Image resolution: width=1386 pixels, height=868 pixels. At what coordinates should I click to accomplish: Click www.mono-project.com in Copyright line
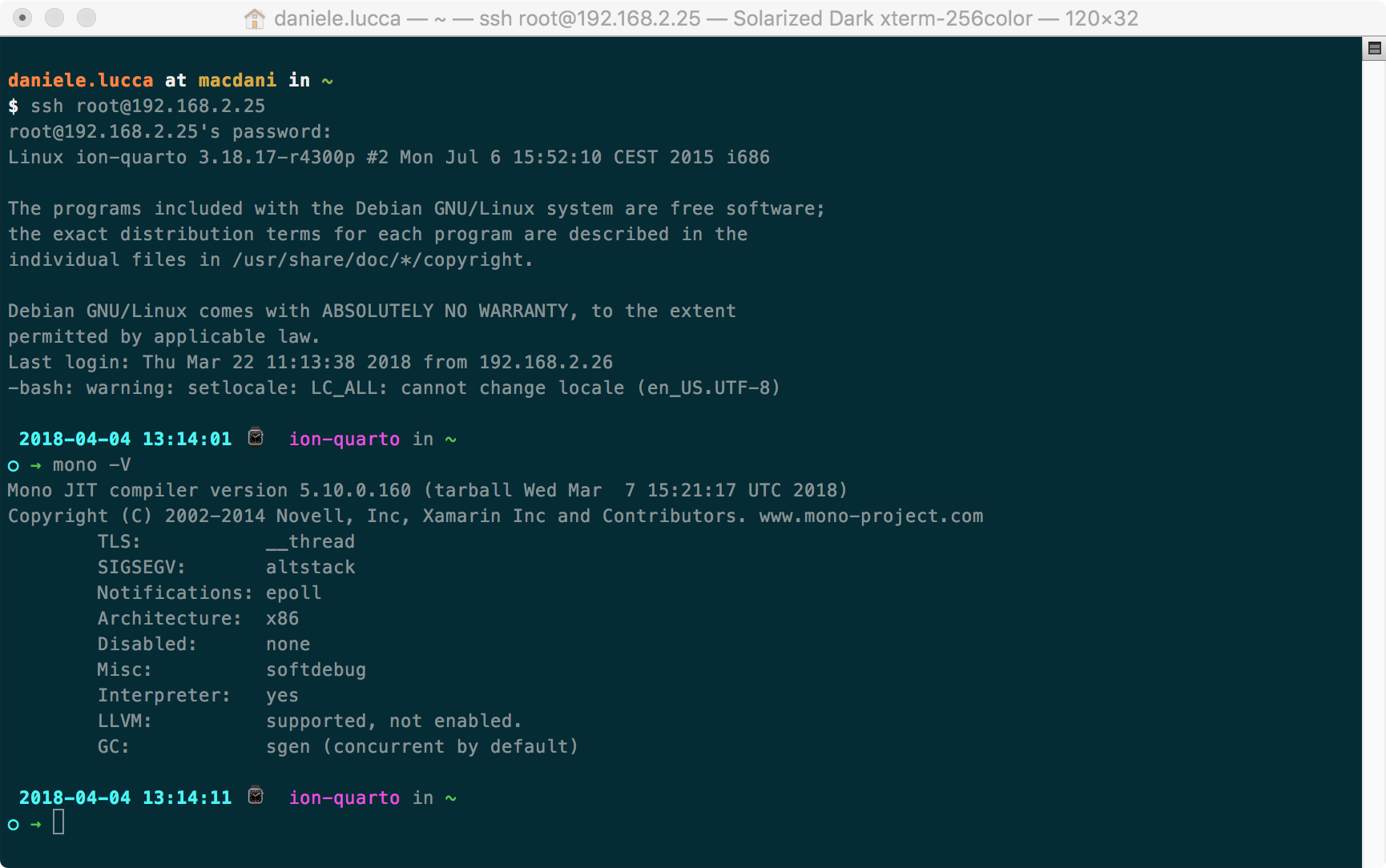coord(872,516)
